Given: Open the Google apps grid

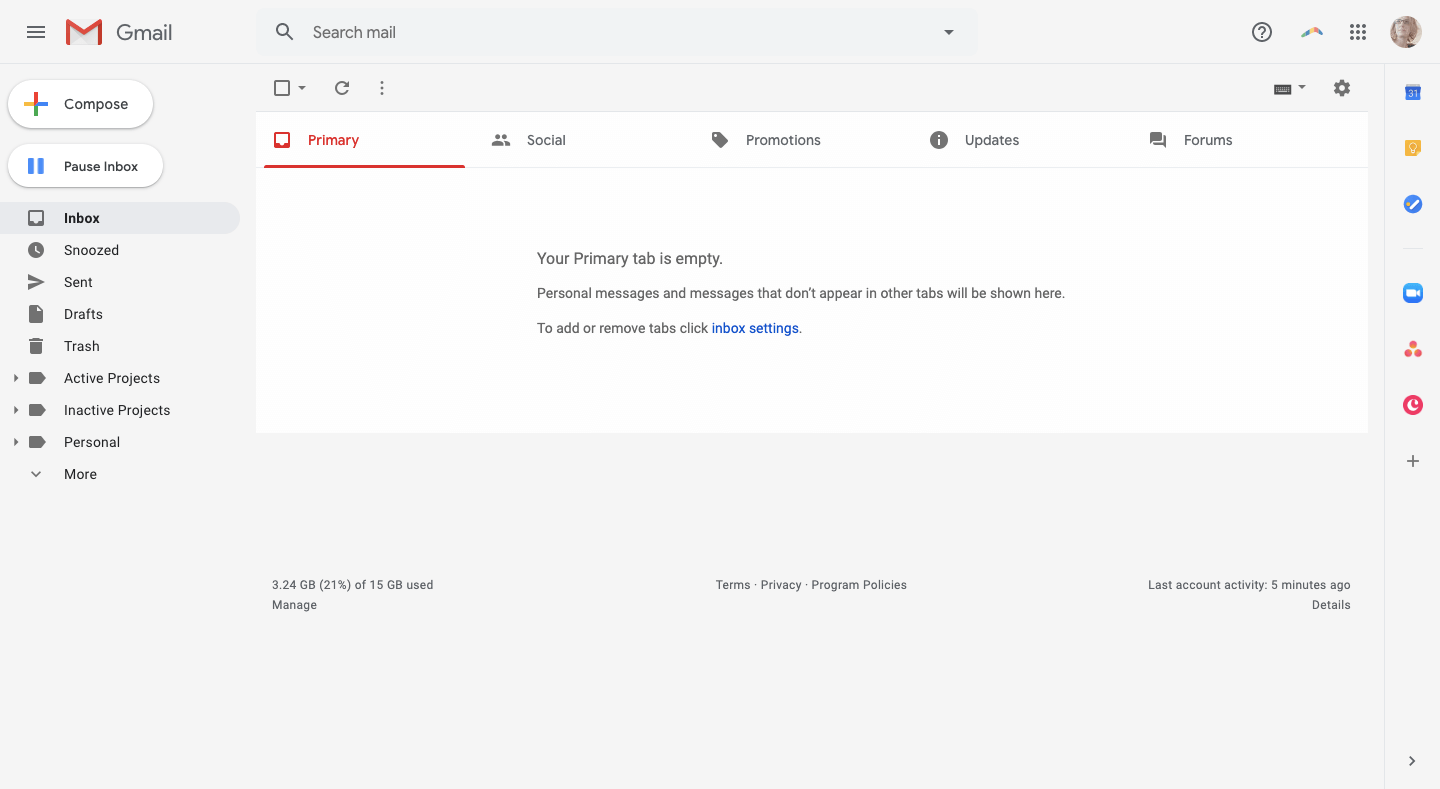Looking at the screenshot, I should [x=1358, y=32].
